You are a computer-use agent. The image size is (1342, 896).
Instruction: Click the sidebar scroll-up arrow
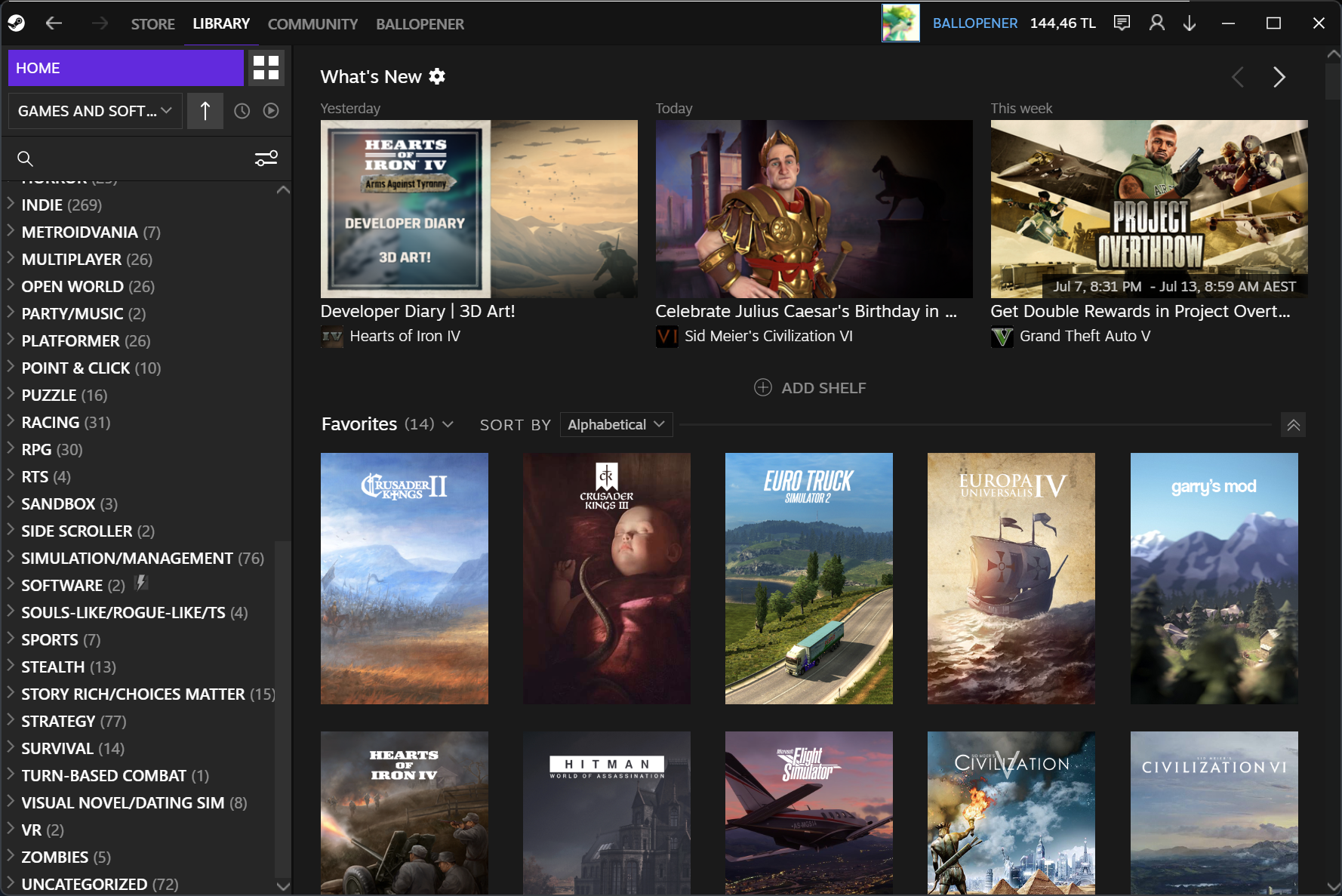(x=283, y=190)
